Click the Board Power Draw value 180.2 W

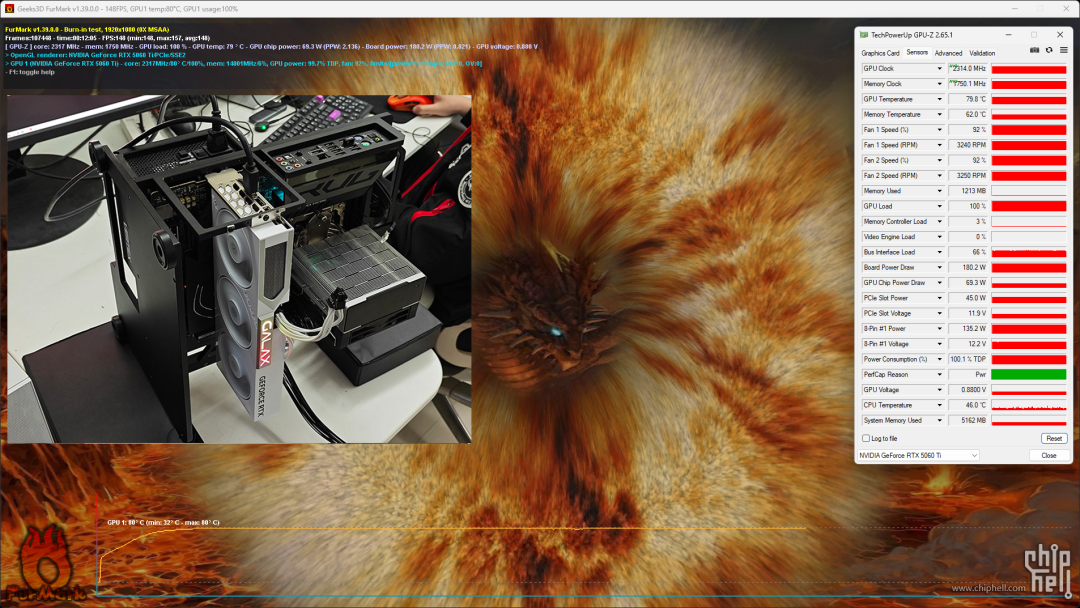click(x=968, y=267)
